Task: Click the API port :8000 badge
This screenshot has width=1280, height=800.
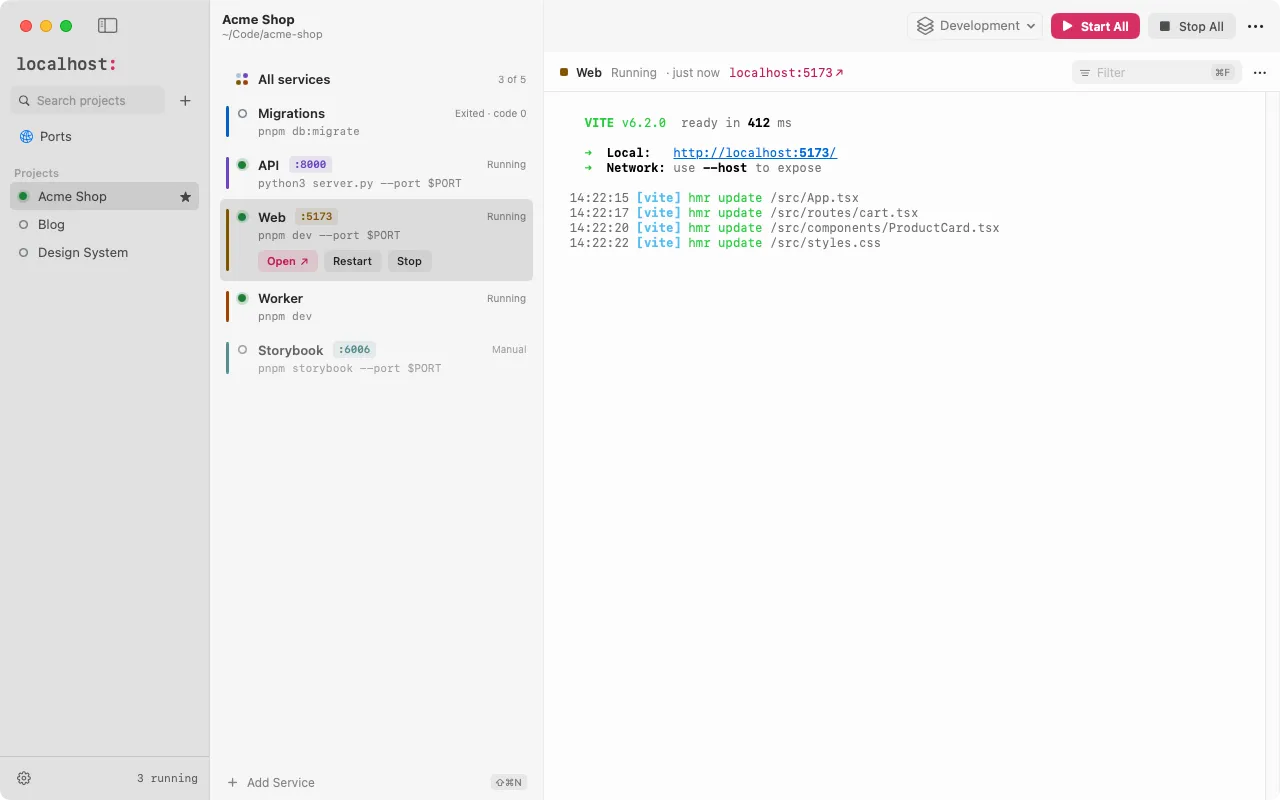Action: point(311,165)
